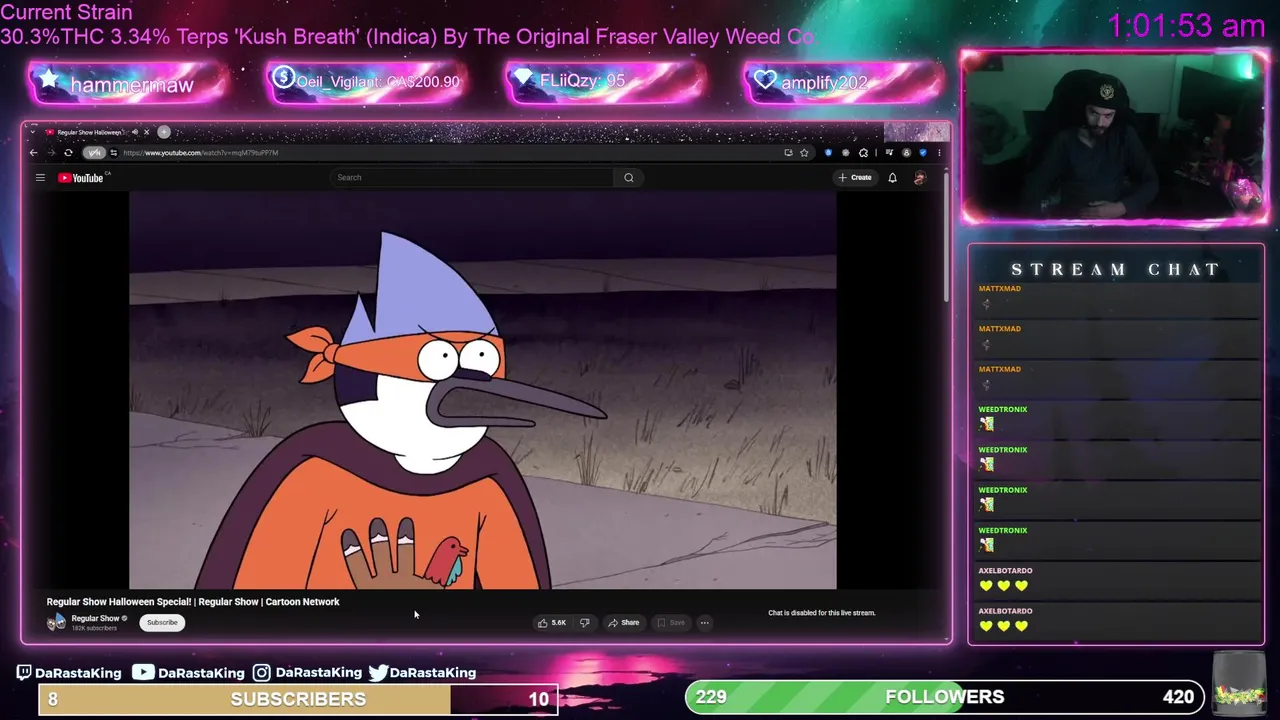Click the browser page vertical scrollbar
The image size is (1280, 720).
coord(945,237)
